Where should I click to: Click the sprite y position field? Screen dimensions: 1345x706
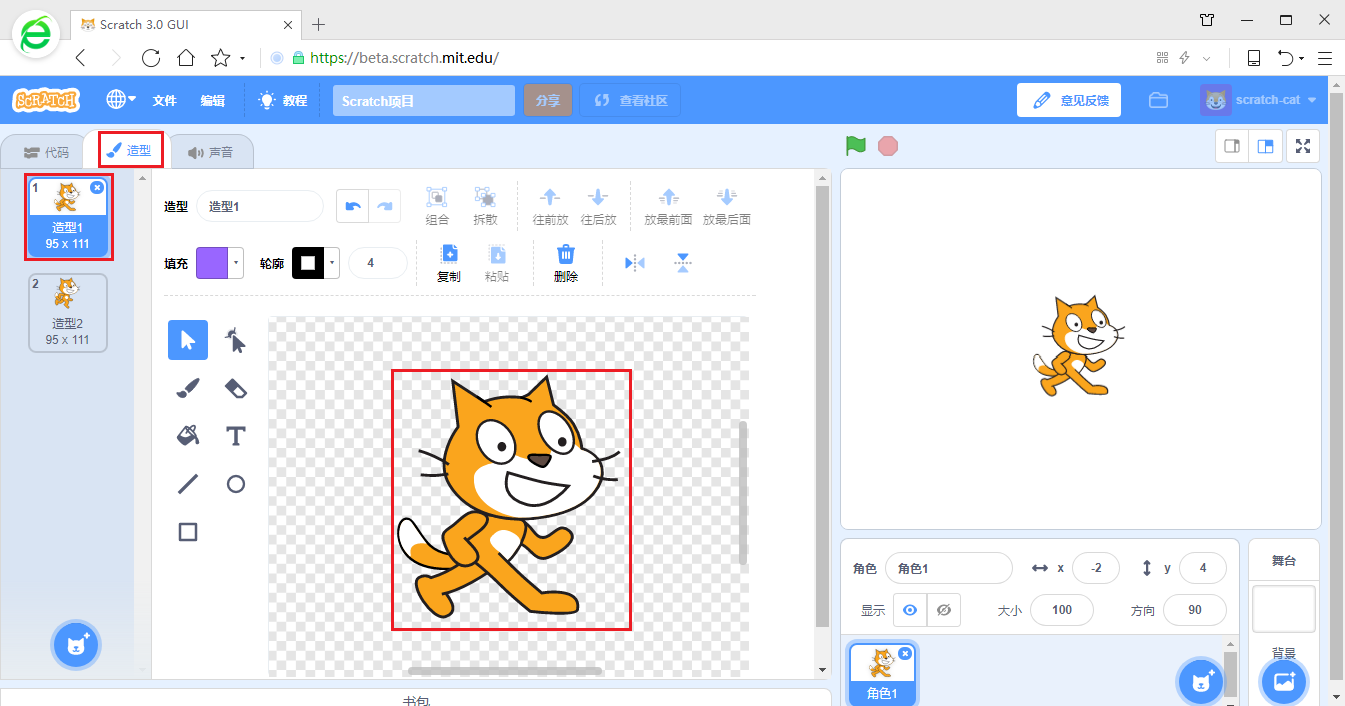pyautogui.click(x=1203, y=568)
